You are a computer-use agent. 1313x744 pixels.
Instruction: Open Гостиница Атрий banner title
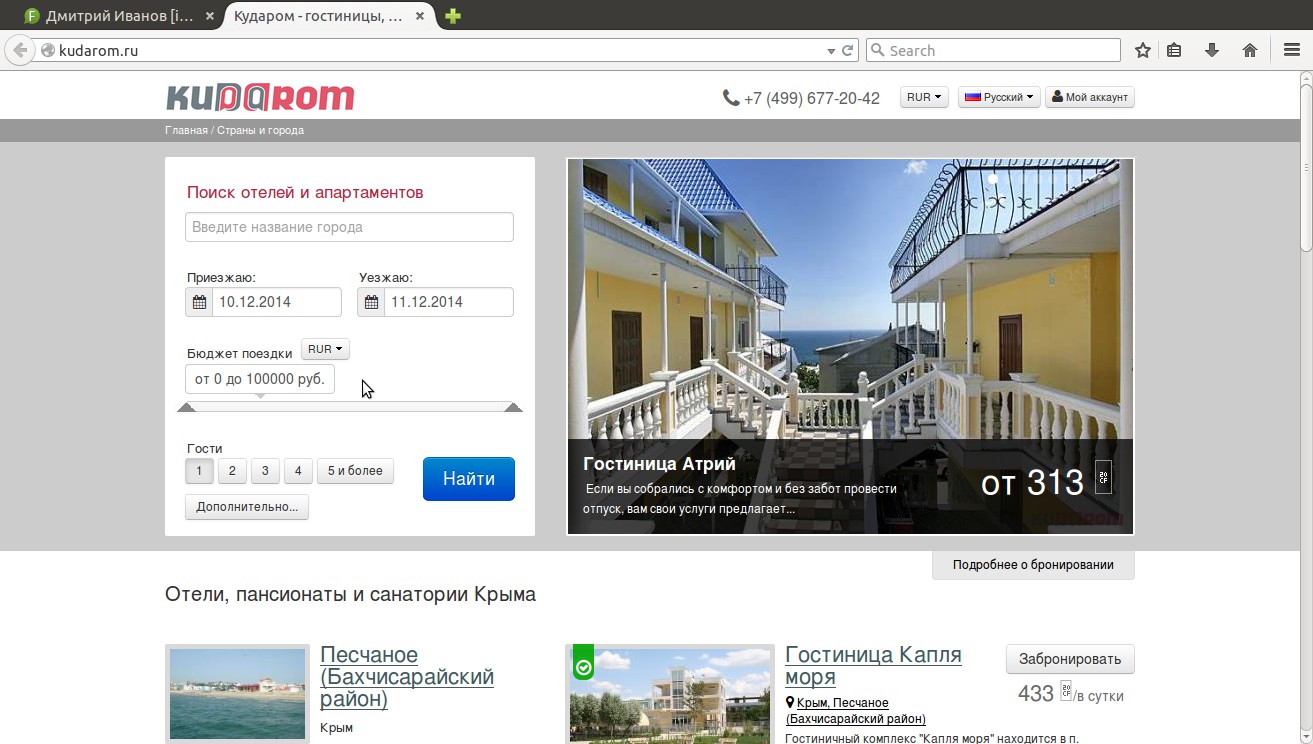[659, 464]
